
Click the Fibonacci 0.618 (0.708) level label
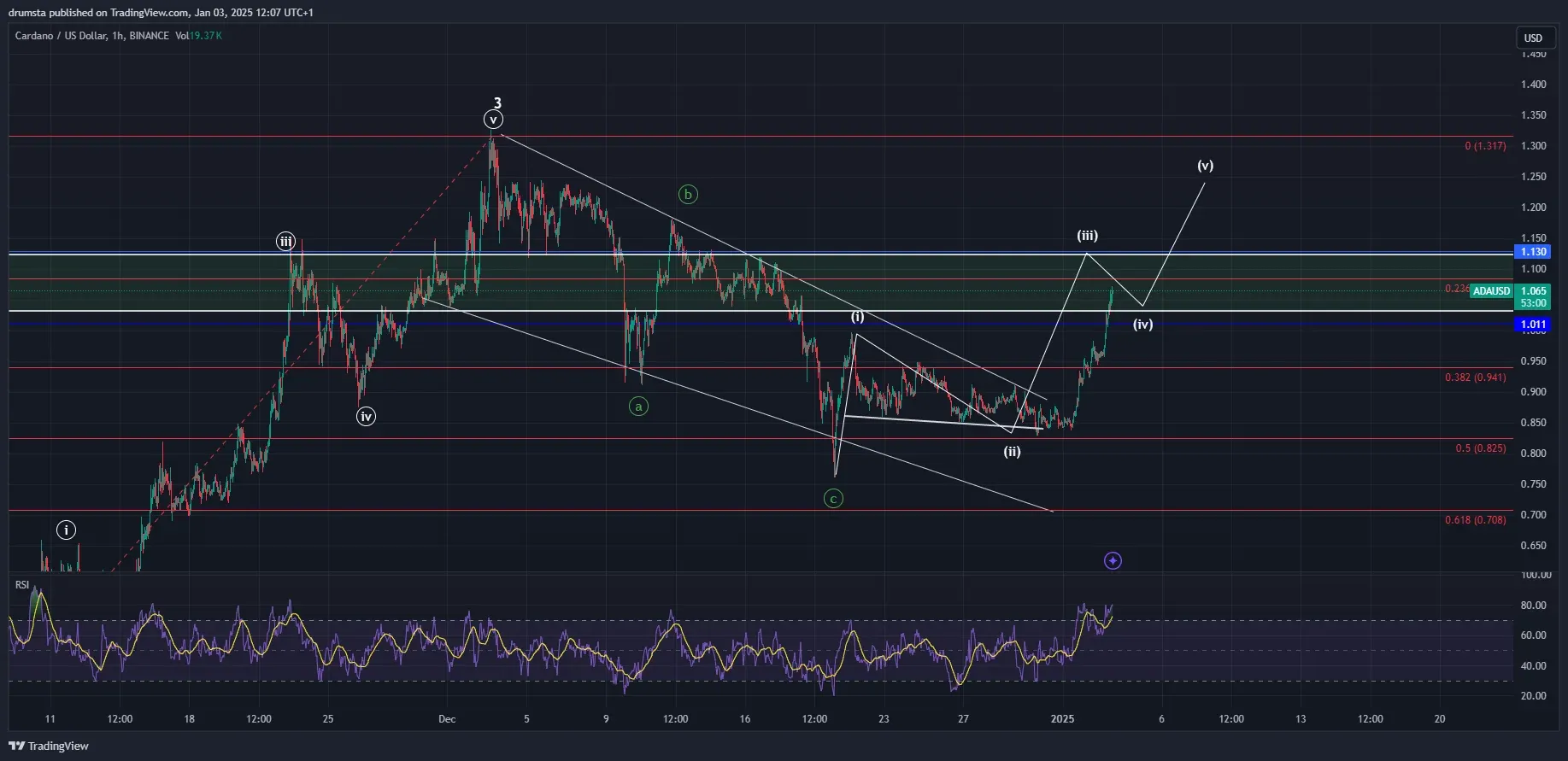[x=1476, y=520]
